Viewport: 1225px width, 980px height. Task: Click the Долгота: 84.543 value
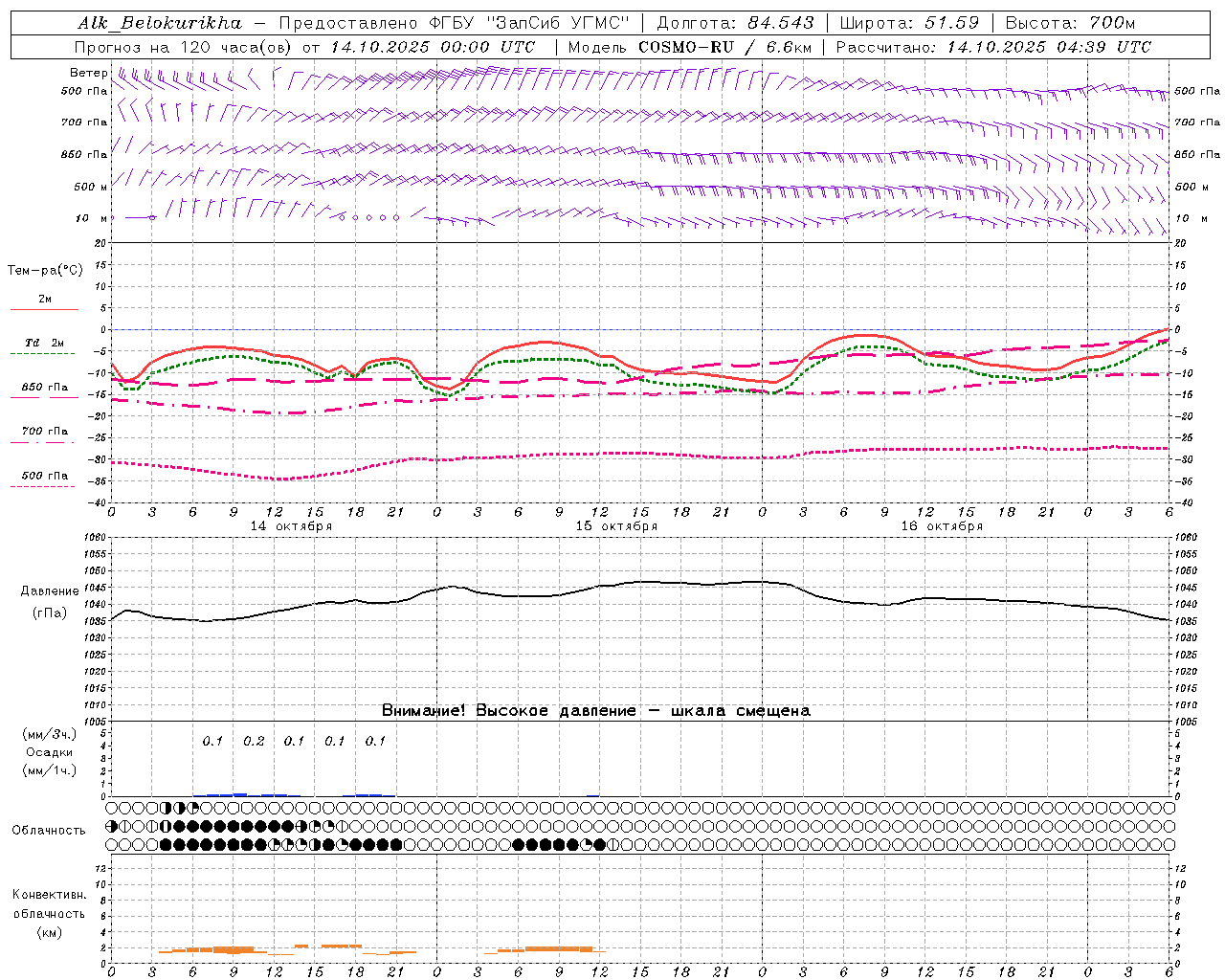click(735, 23)
